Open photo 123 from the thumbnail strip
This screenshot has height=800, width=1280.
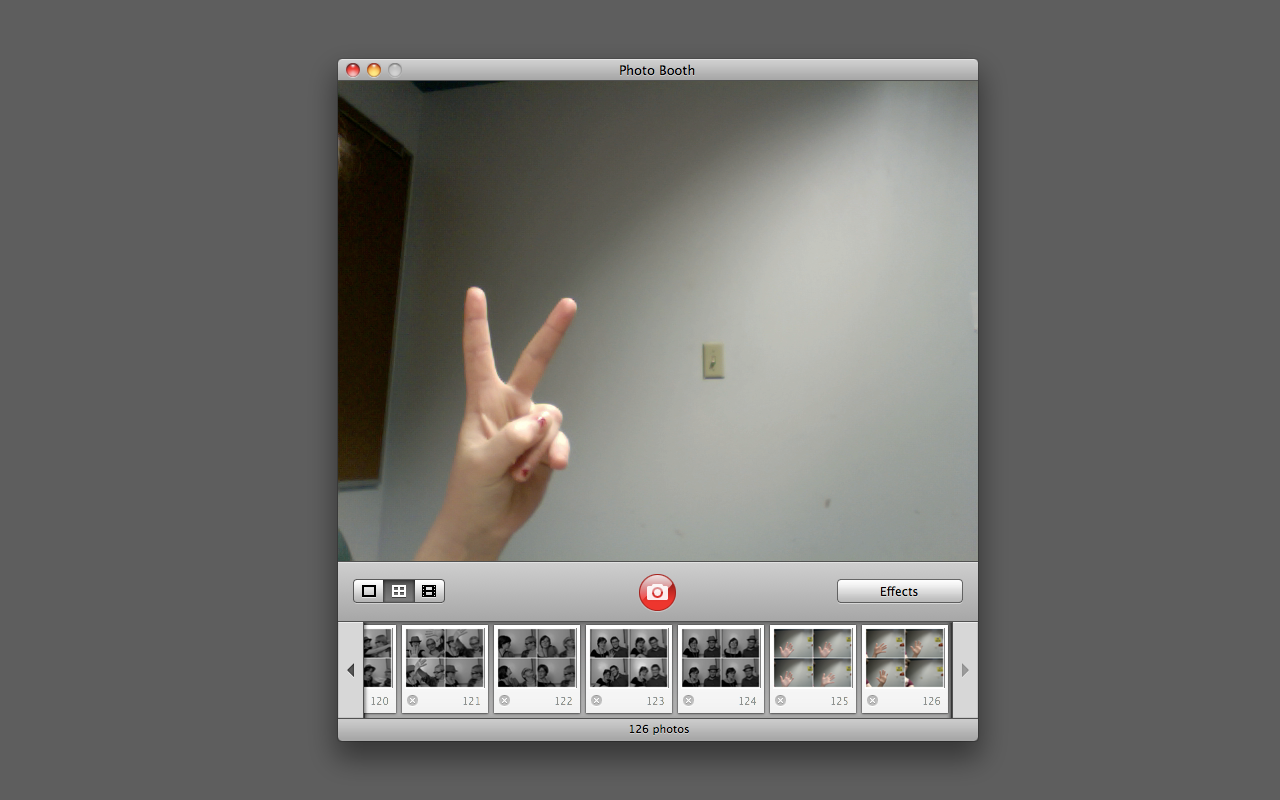pyautogui.click(x=628, y=655)
